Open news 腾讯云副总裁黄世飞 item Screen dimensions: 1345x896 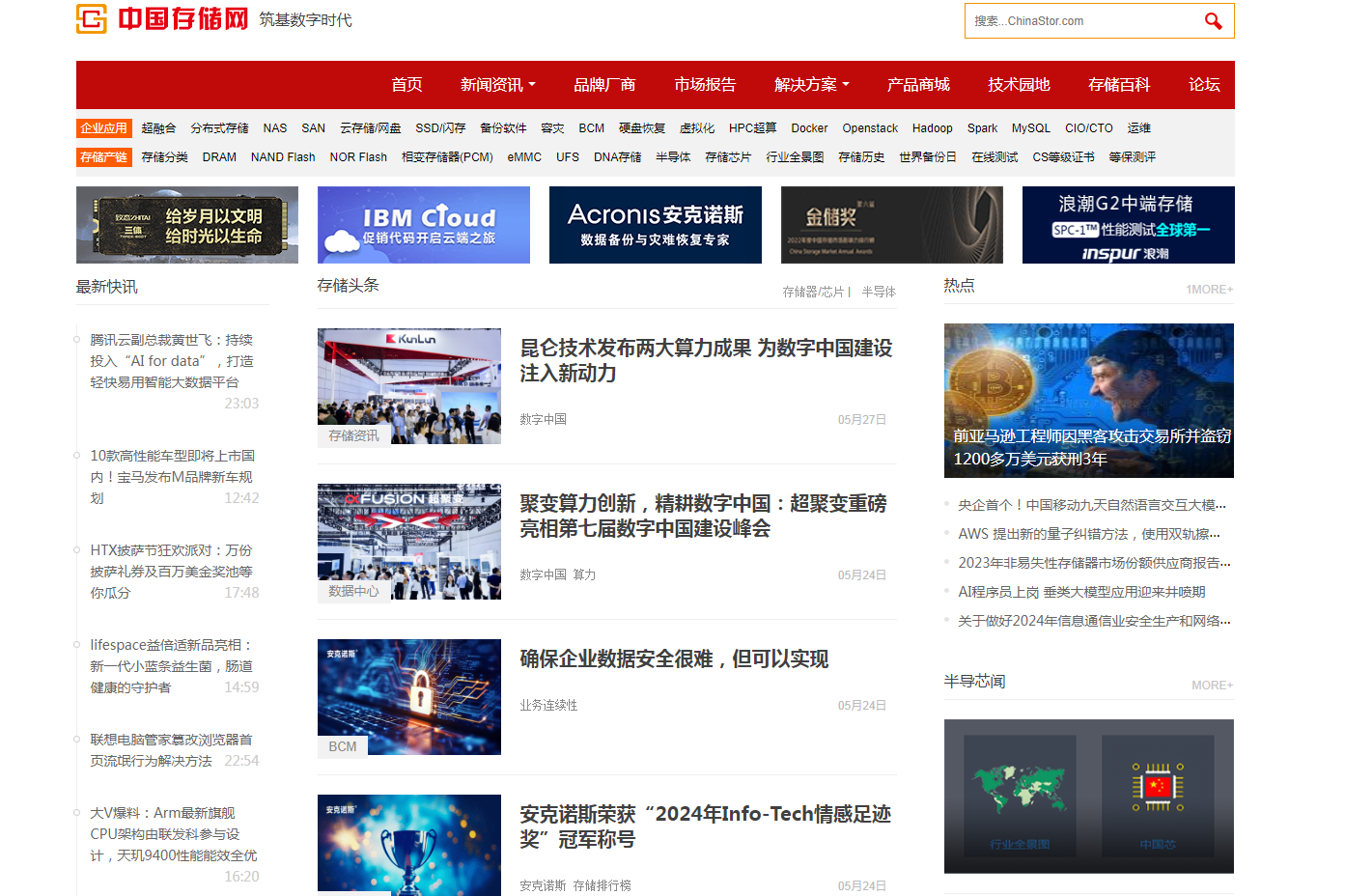pyautogui.click(x=174, y=361)
